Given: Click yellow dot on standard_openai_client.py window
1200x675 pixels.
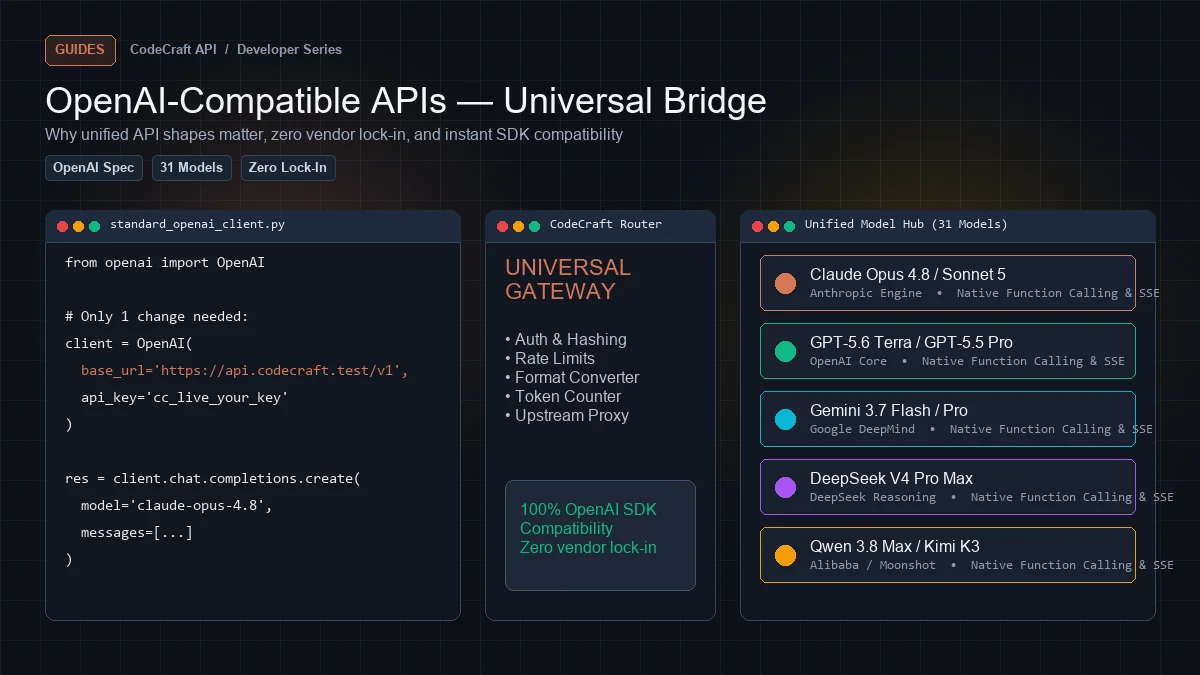Looking at the screenshot, I should click(78, 226).
